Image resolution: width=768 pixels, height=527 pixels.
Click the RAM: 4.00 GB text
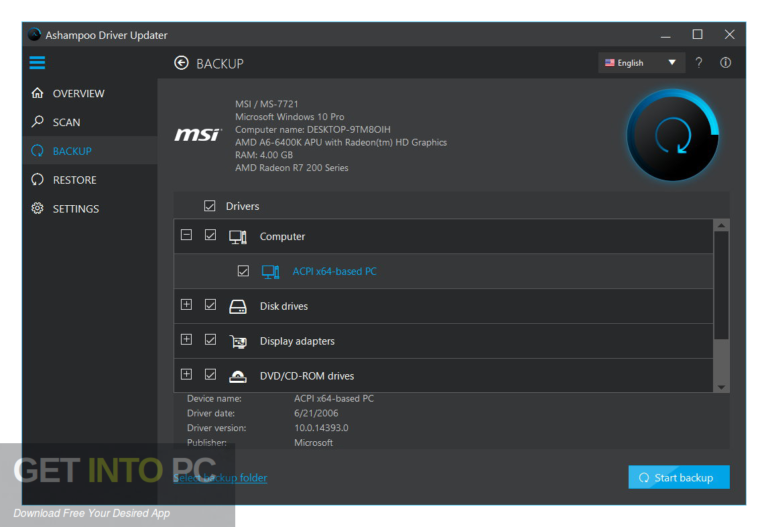(x=264, y=155)
